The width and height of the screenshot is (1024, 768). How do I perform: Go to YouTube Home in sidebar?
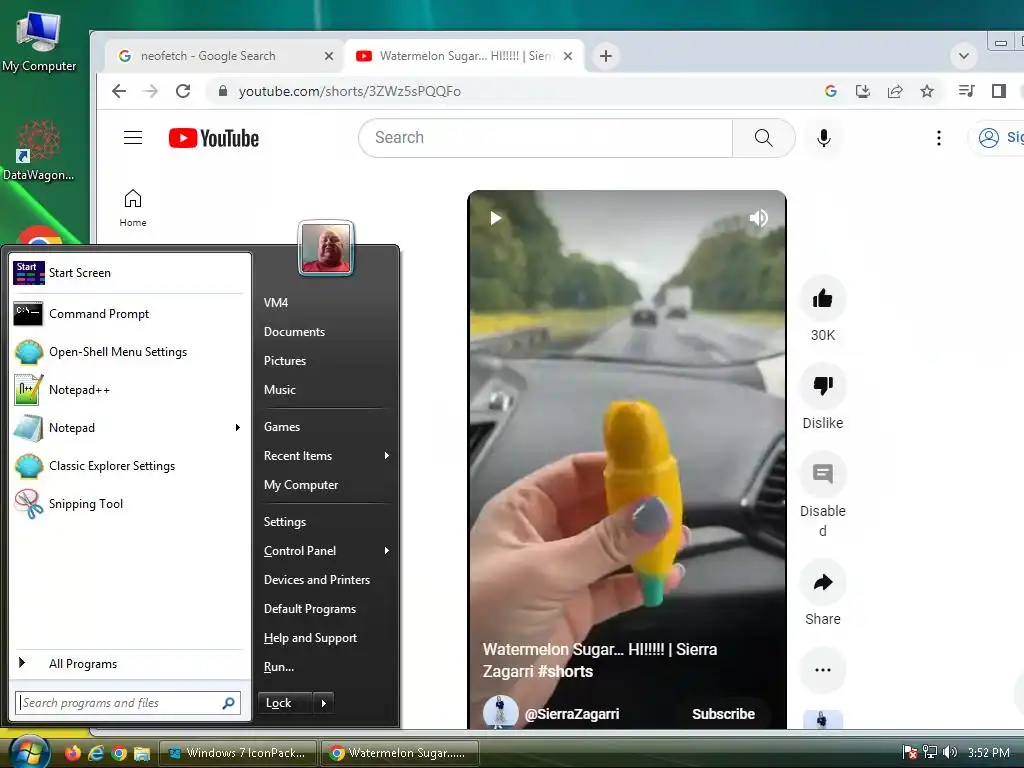133,208
